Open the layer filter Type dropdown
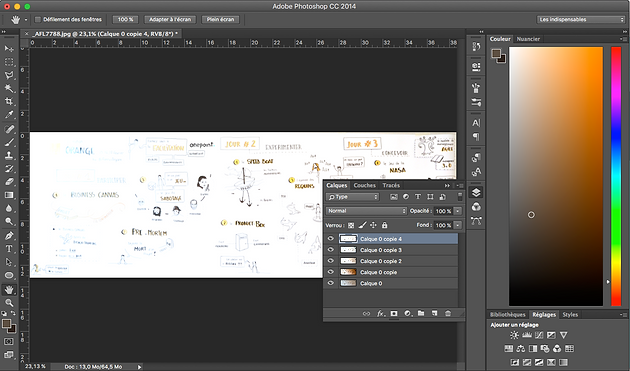Image resolution: width=630 pixels, height=371 pixels. point(353,197)
